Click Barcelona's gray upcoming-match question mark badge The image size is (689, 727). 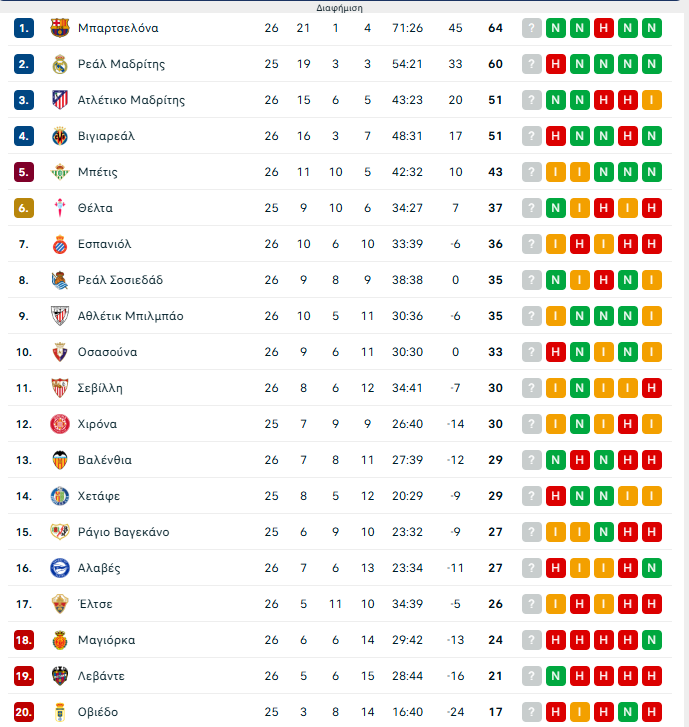tap(532, 28)
